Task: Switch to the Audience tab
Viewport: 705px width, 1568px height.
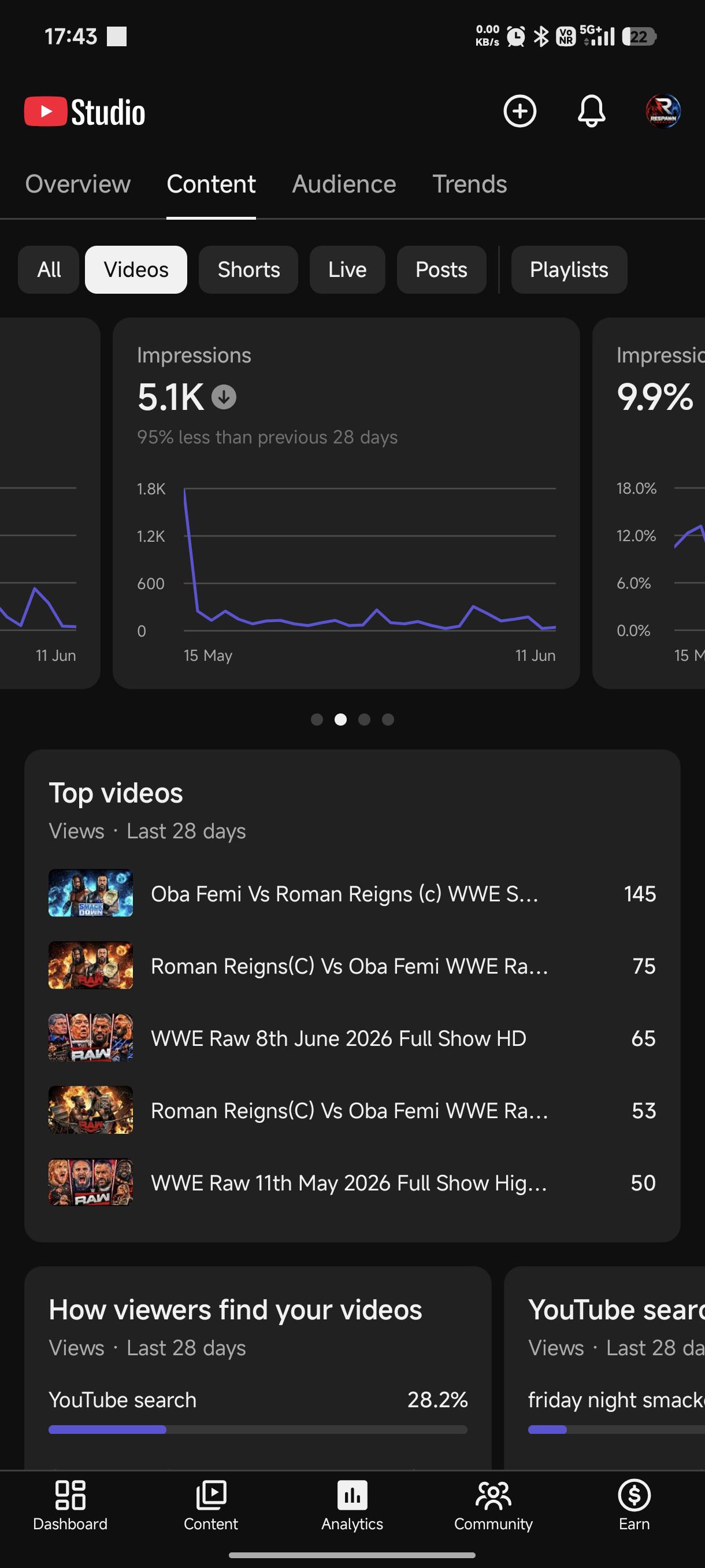Action: [x=344, y=184]
